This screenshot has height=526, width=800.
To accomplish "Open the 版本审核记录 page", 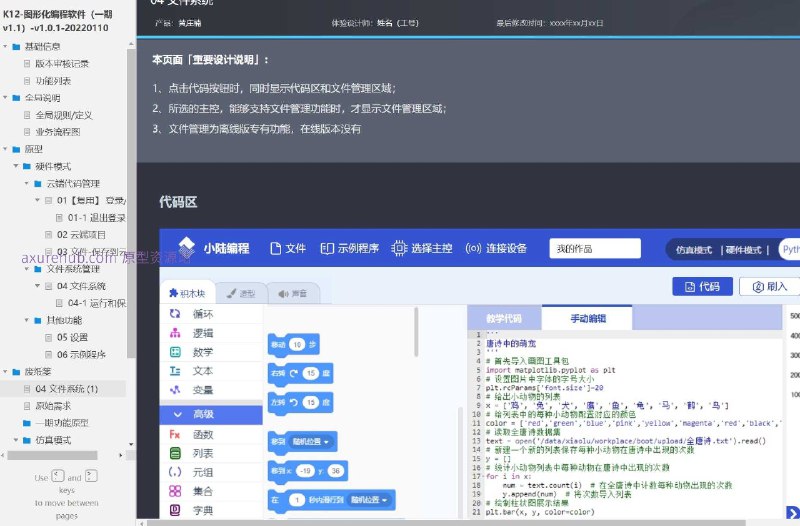I will tap(62, 64).
